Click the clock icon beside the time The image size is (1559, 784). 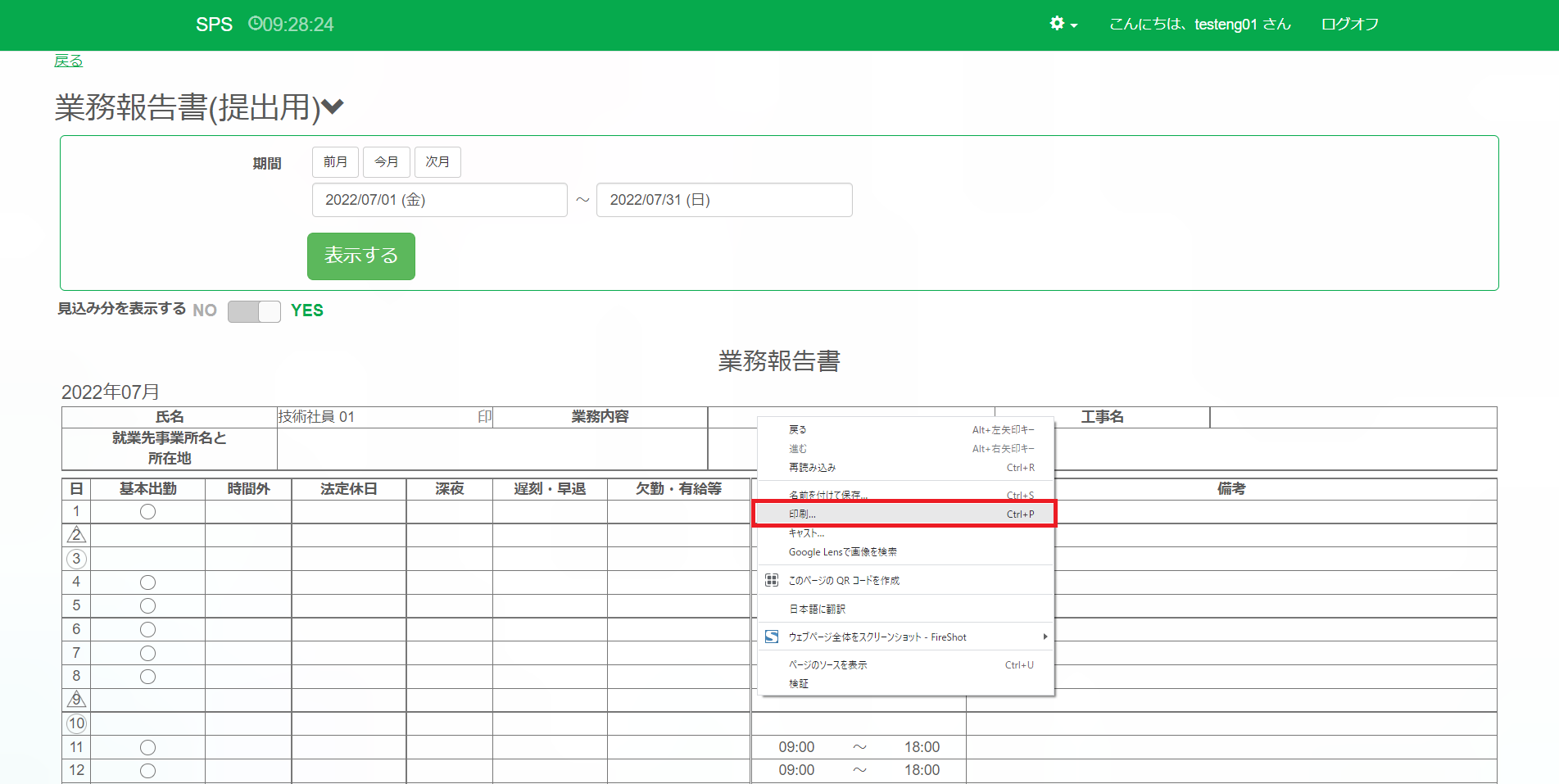[x=255, y=24]
